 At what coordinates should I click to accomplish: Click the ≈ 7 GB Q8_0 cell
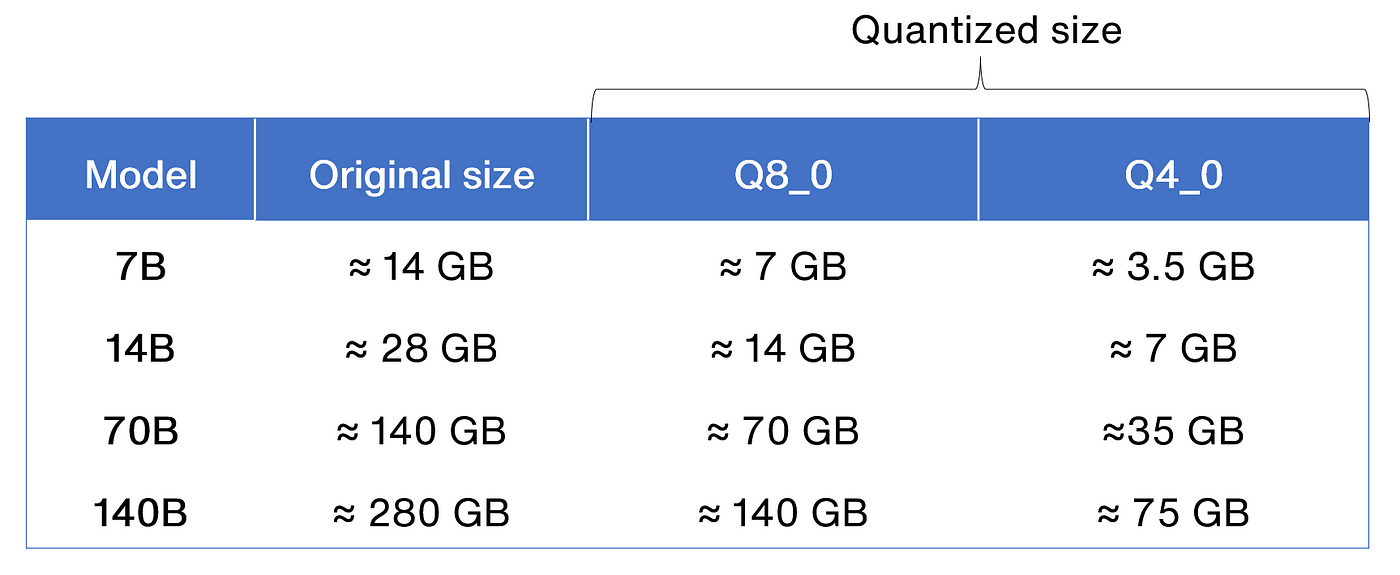pyautogui.click(x=783, y=268)
